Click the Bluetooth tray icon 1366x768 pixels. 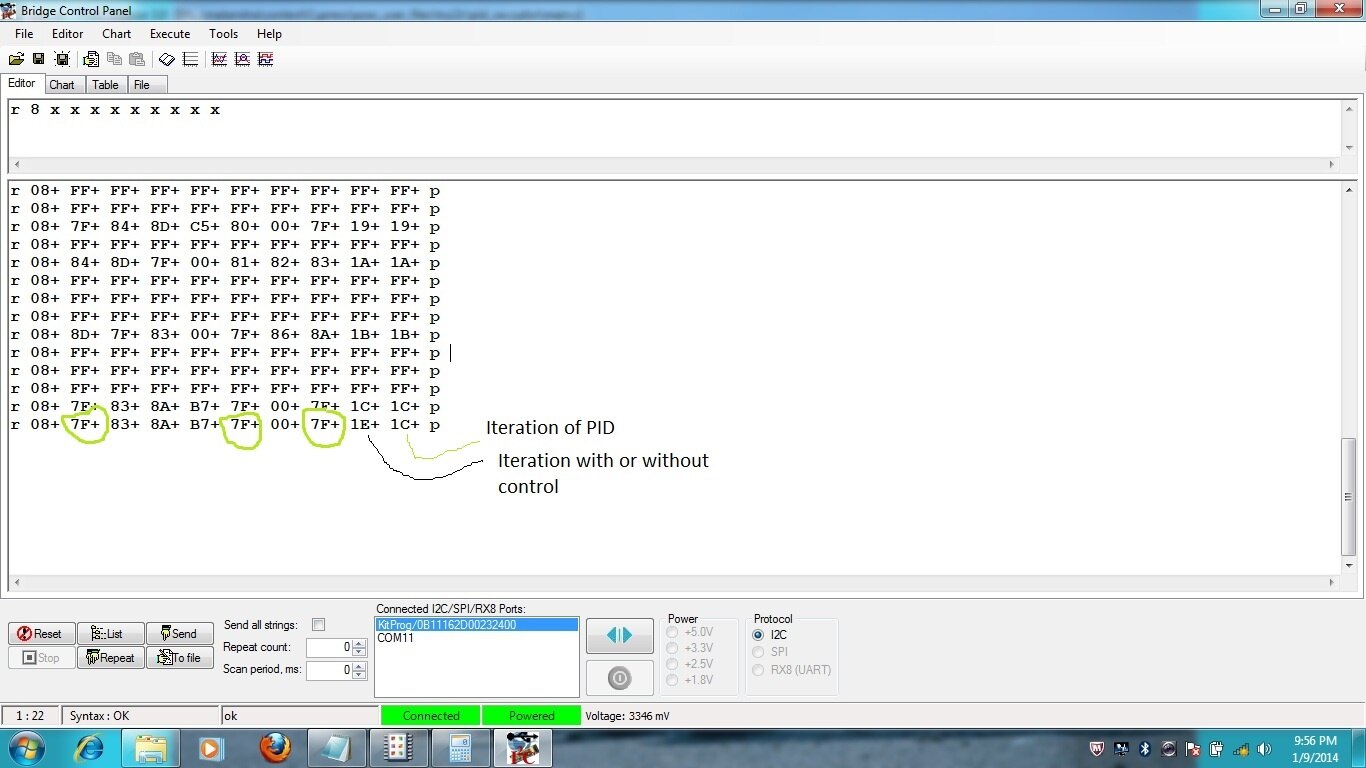1146,749
